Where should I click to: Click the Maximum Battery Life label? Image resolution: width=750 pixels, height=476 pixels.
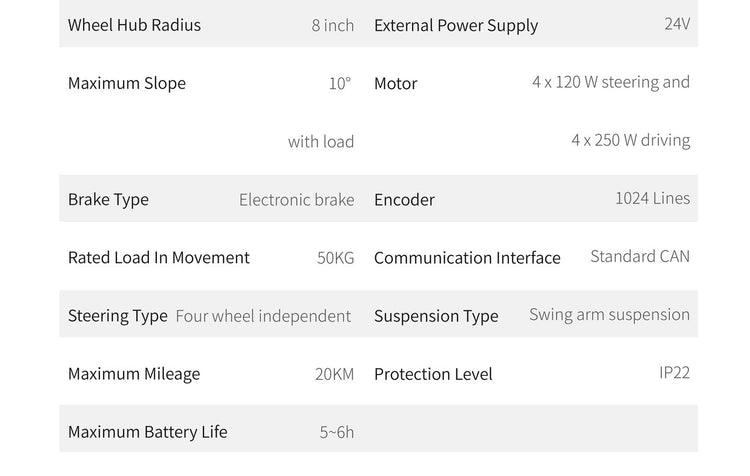point(148,432)
